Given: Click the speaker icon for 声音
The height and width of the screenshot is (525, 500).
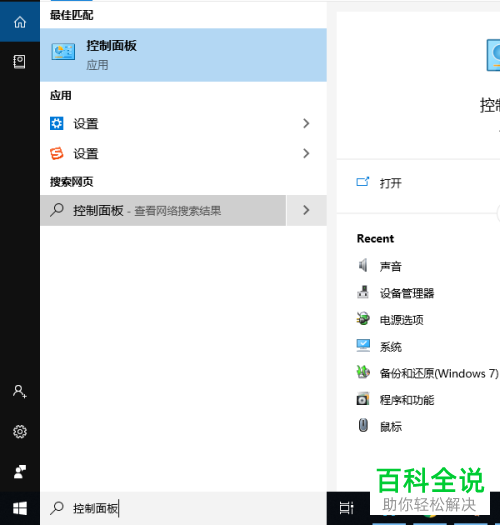Looking at the screenshot, I should [x=363, y=266].
